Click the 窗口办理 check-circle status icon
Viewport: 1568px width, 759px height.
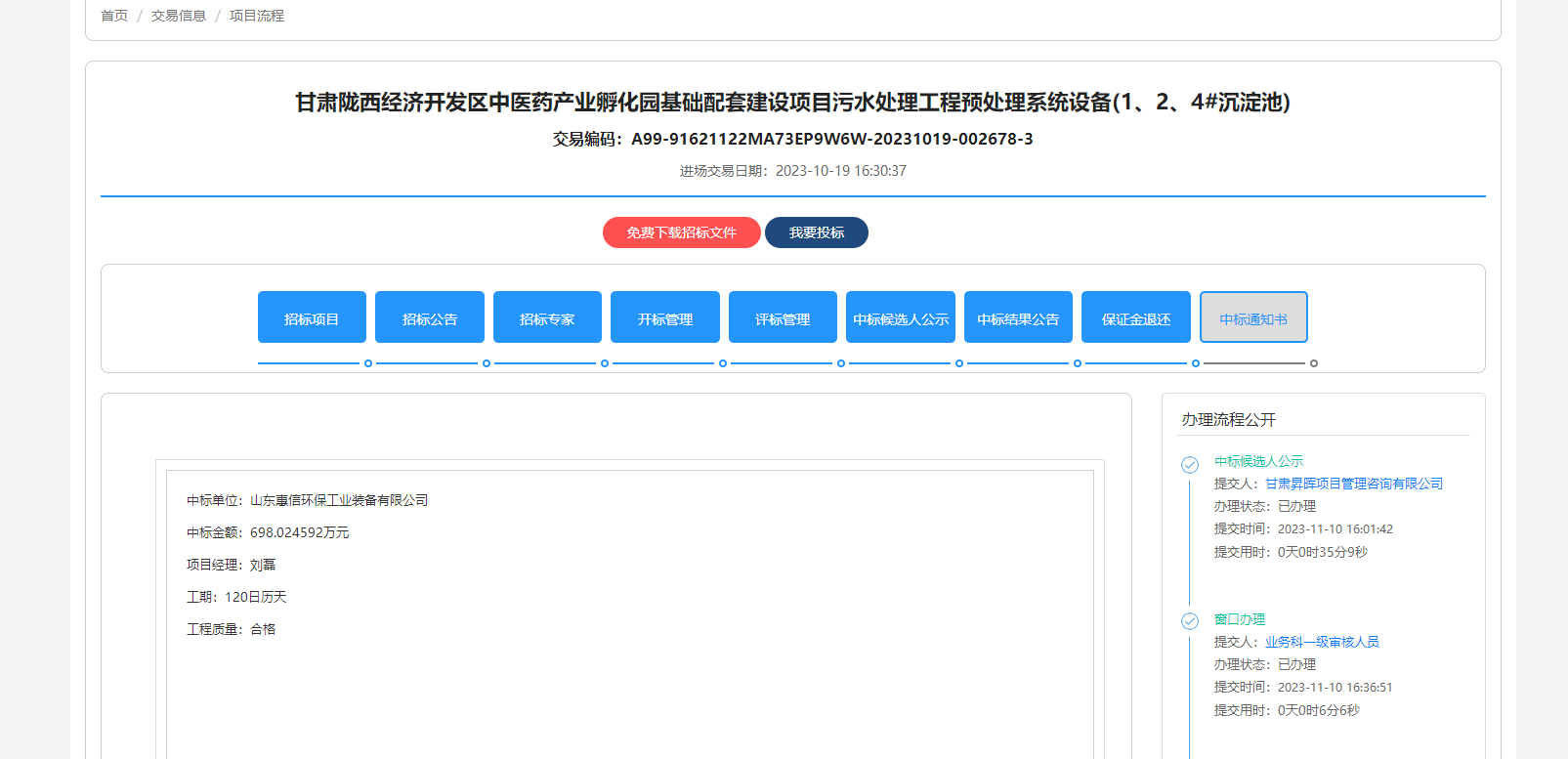1189,621
